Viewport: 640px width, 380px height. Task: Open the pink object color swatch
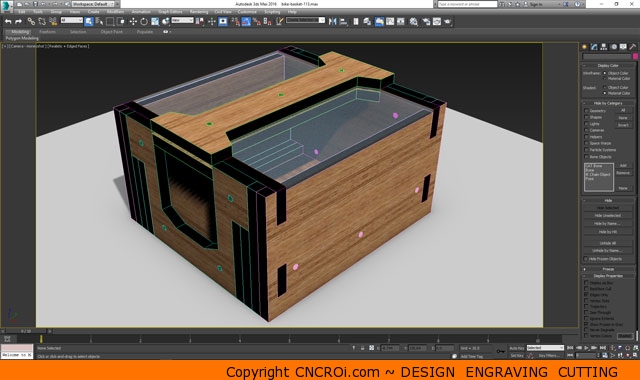635,56
